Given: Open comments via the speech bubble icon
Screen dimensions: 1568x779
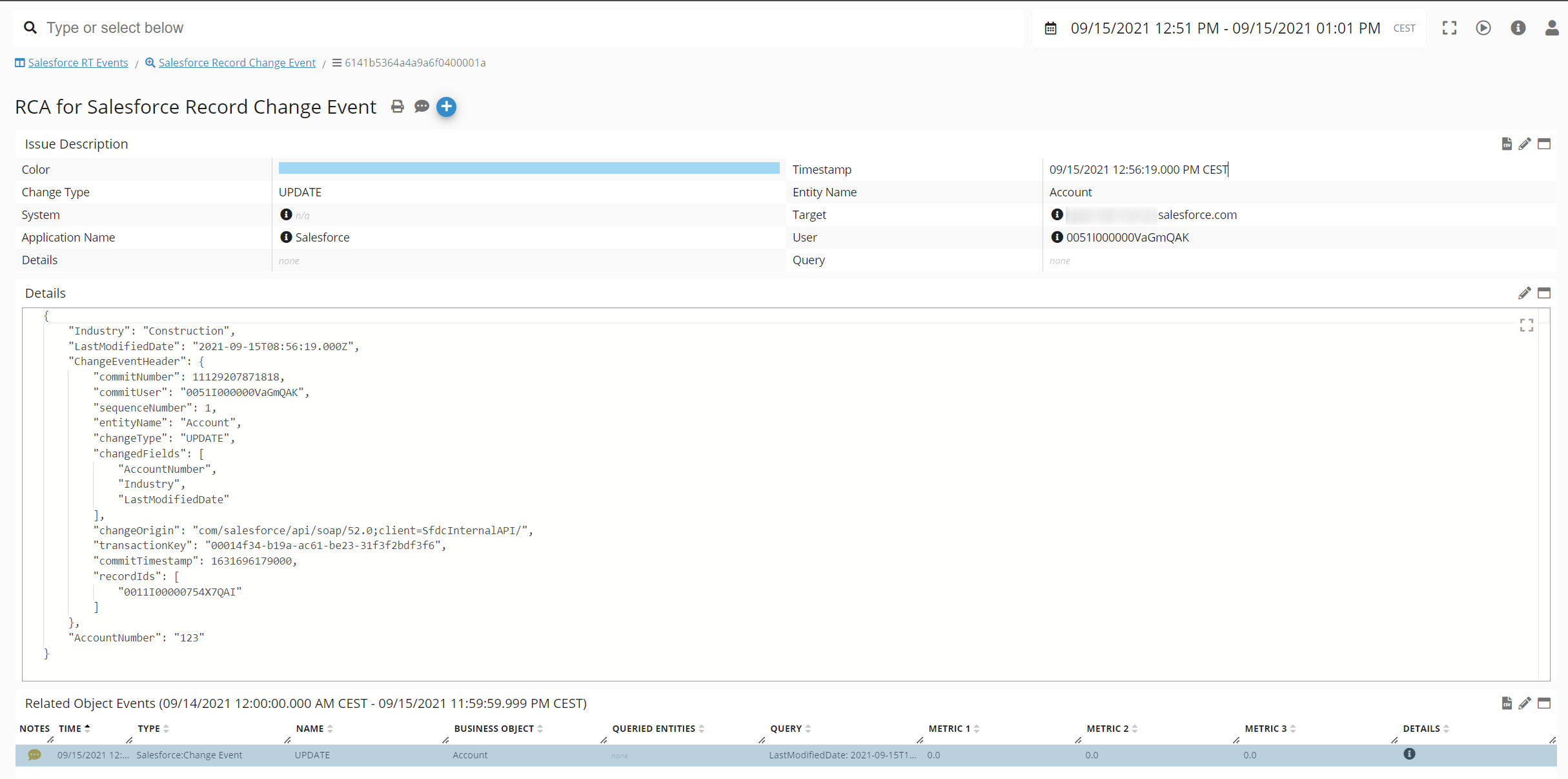Looking at the screenshot, I should (x=422, y=107).
